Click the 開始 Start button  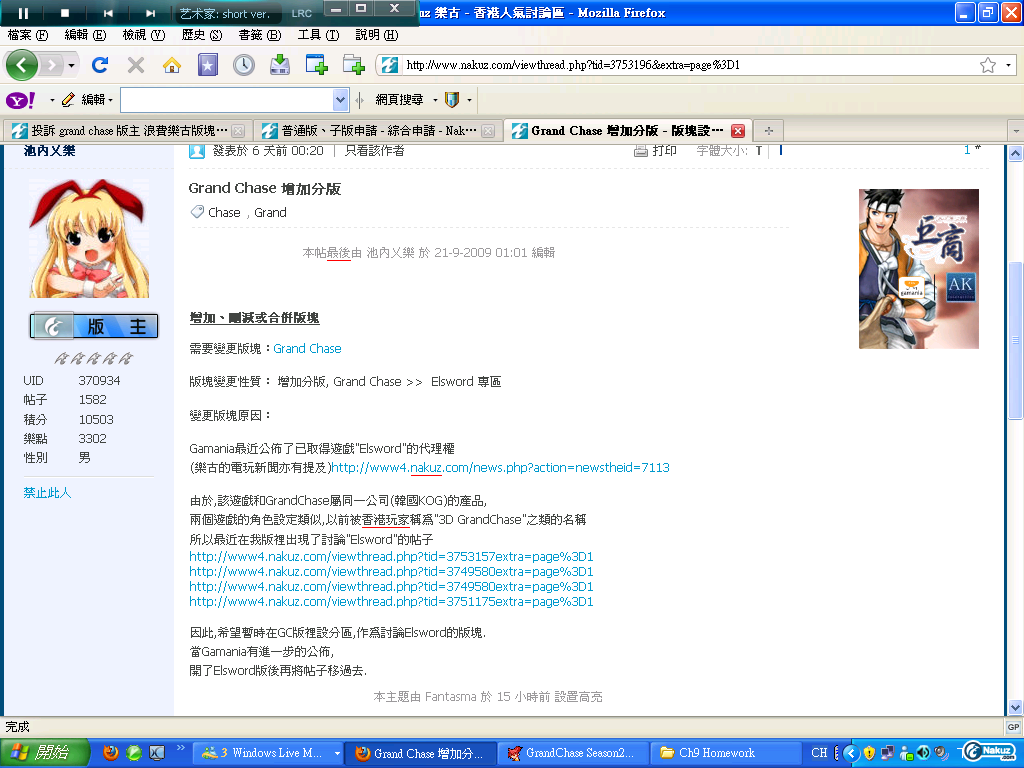pos(43,753)
